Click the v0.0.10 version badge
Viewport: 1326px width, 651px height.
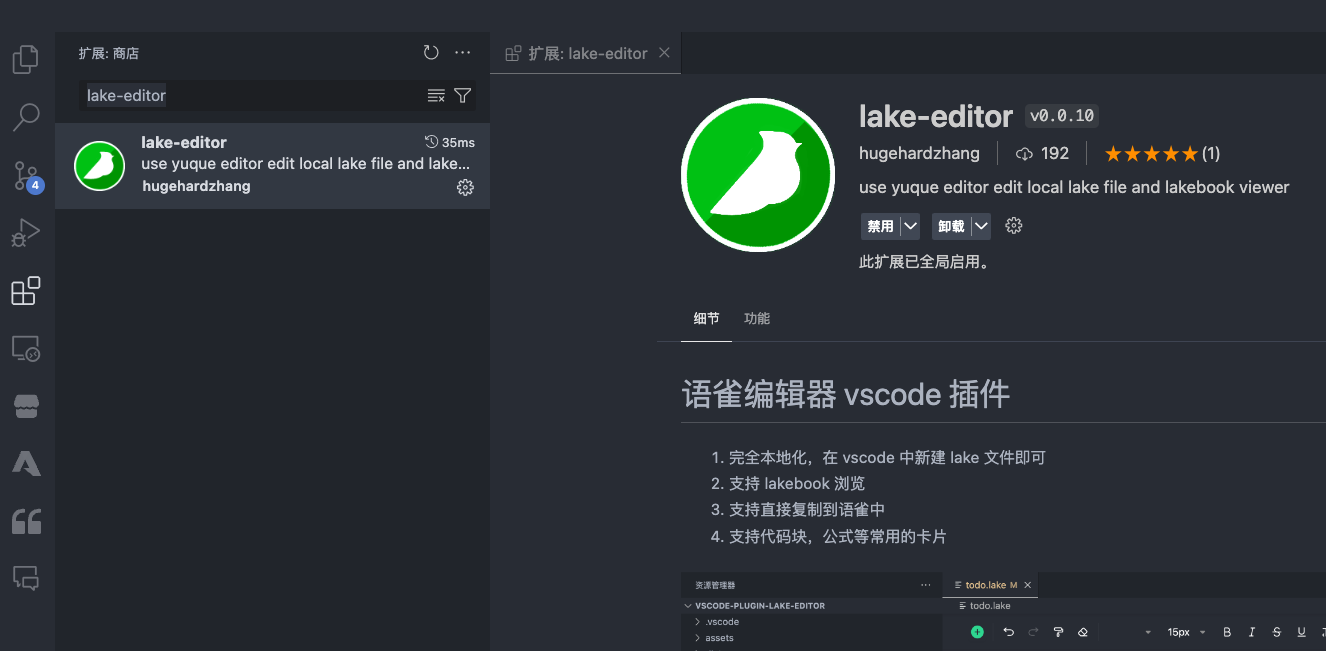[1062, 116]
